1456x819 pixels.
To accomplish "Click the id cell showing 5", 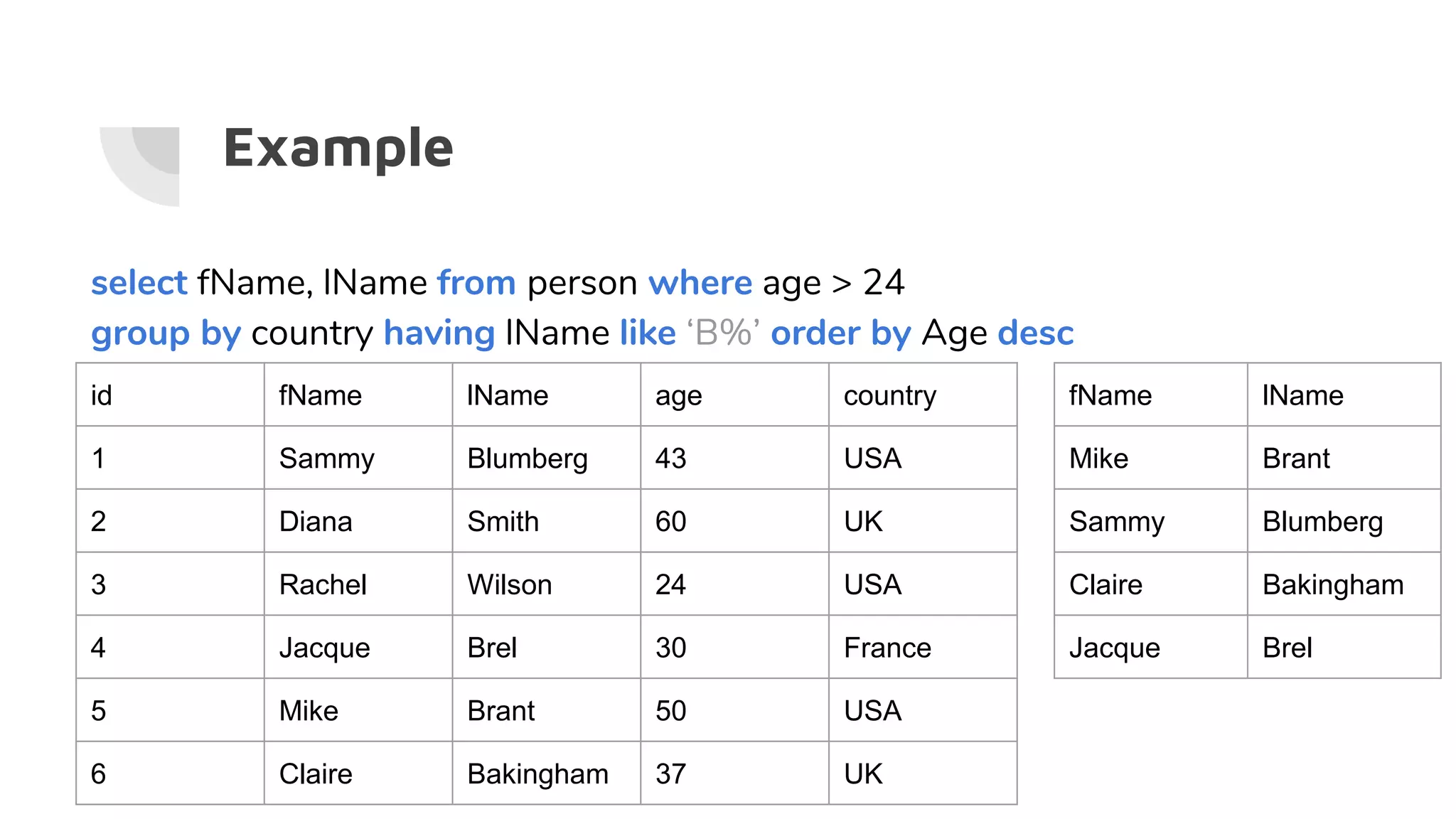I will pyautogui.click(x=99, y=710).
